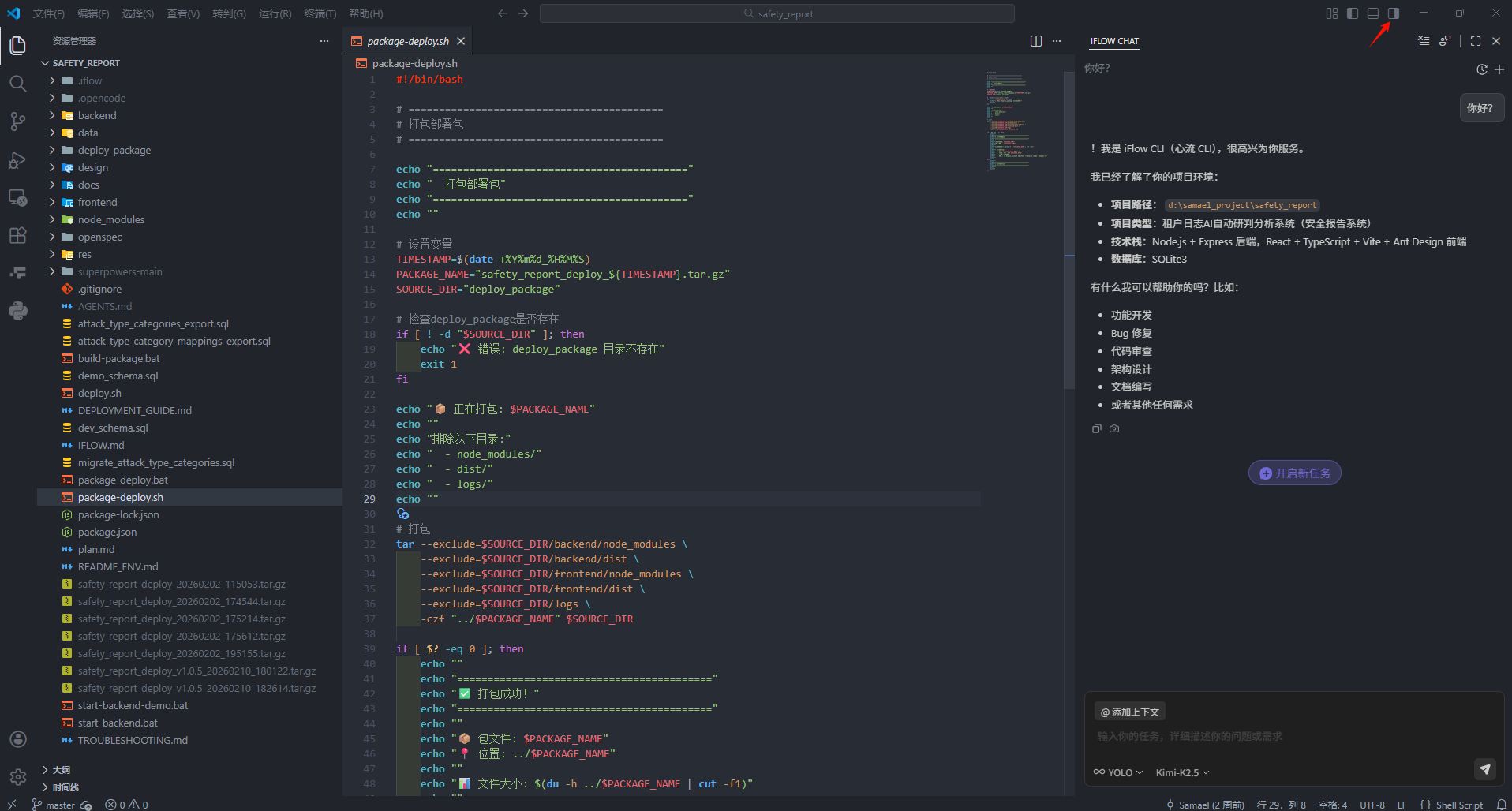
Task: Click the Python icon in activity bar
Action: click(x=17, y=310)
